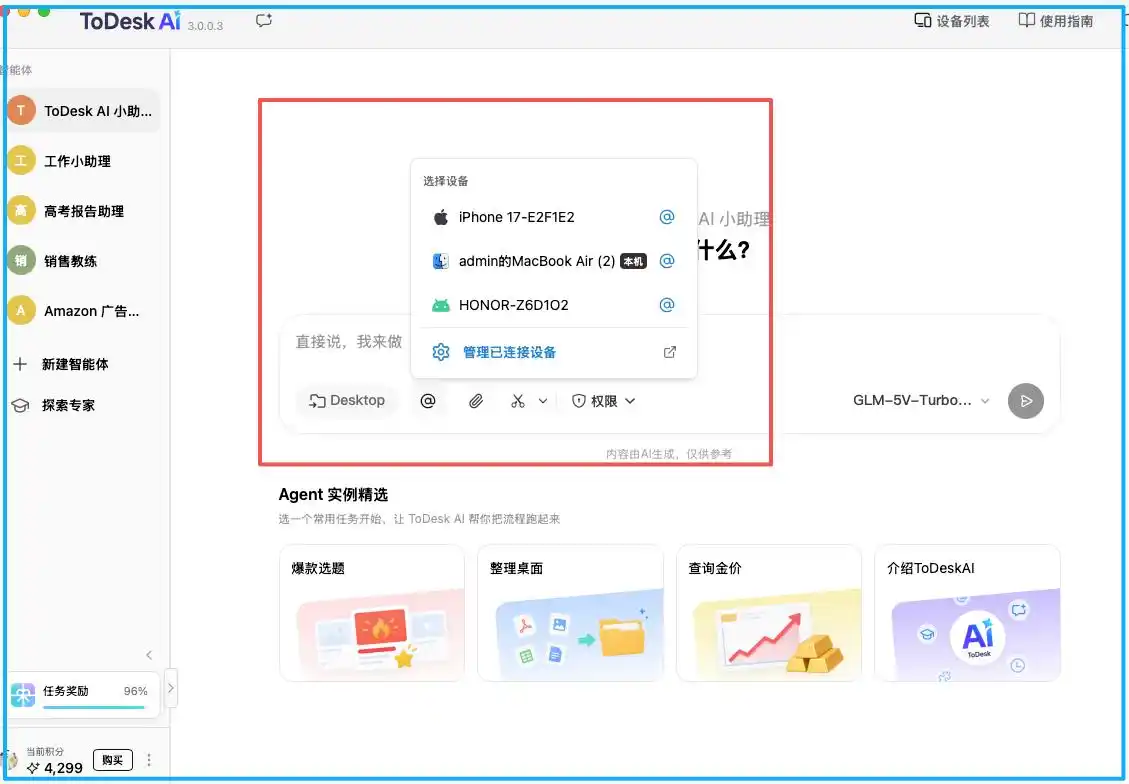Click the sparkle icon next to 4,299

(x=33, y=768)
